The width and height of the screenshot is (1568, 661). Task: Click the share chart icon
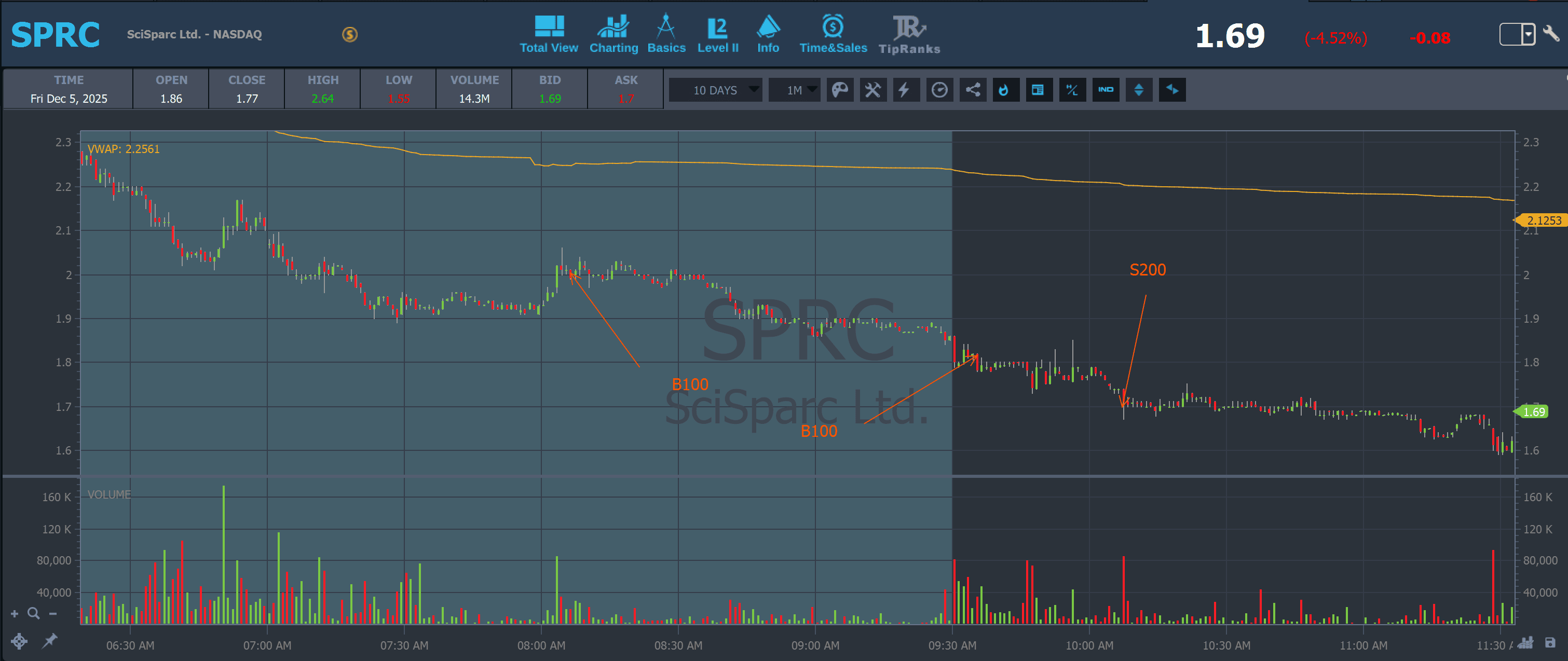click(972, 90)
